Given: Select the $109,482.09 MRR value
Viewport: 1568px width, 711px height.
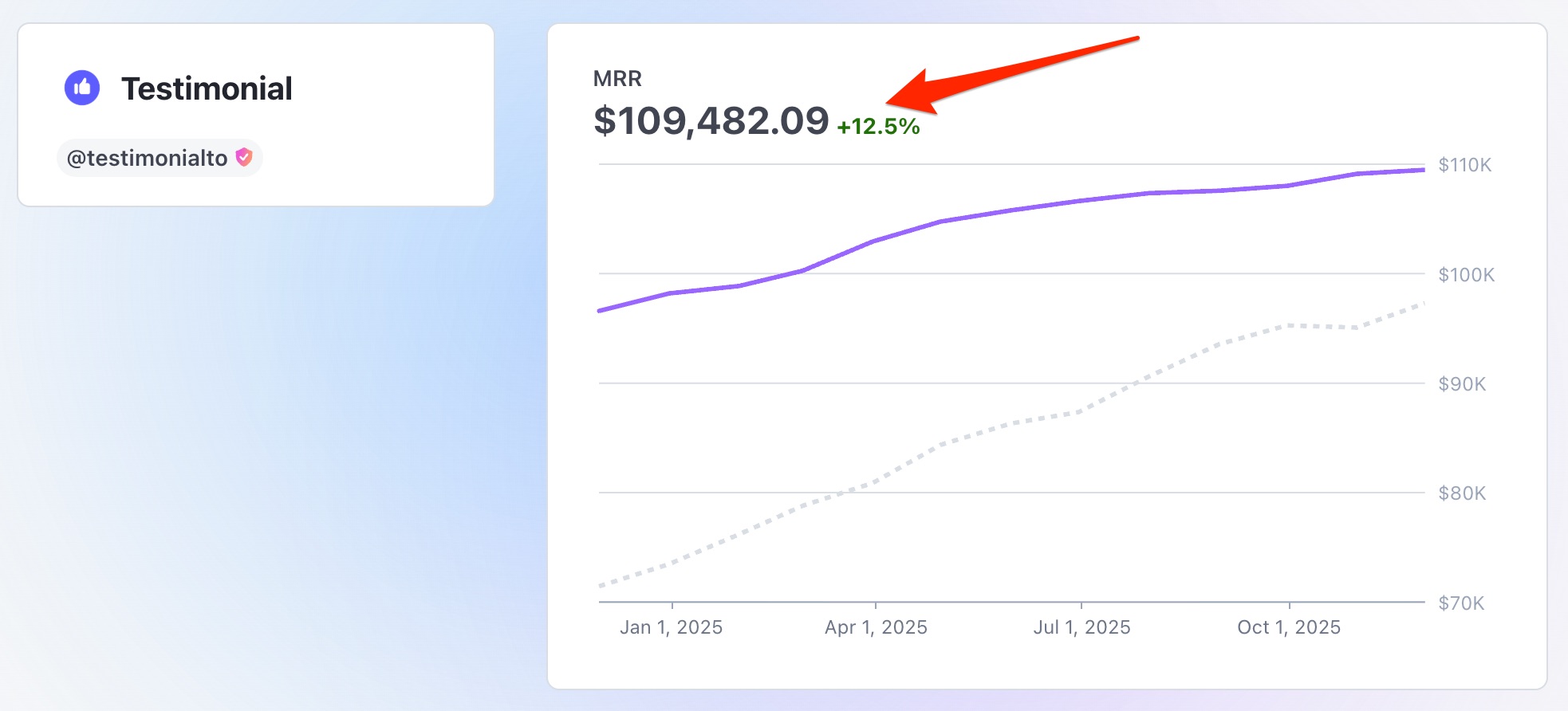Looking at the screenshot, I should [711, 121].
